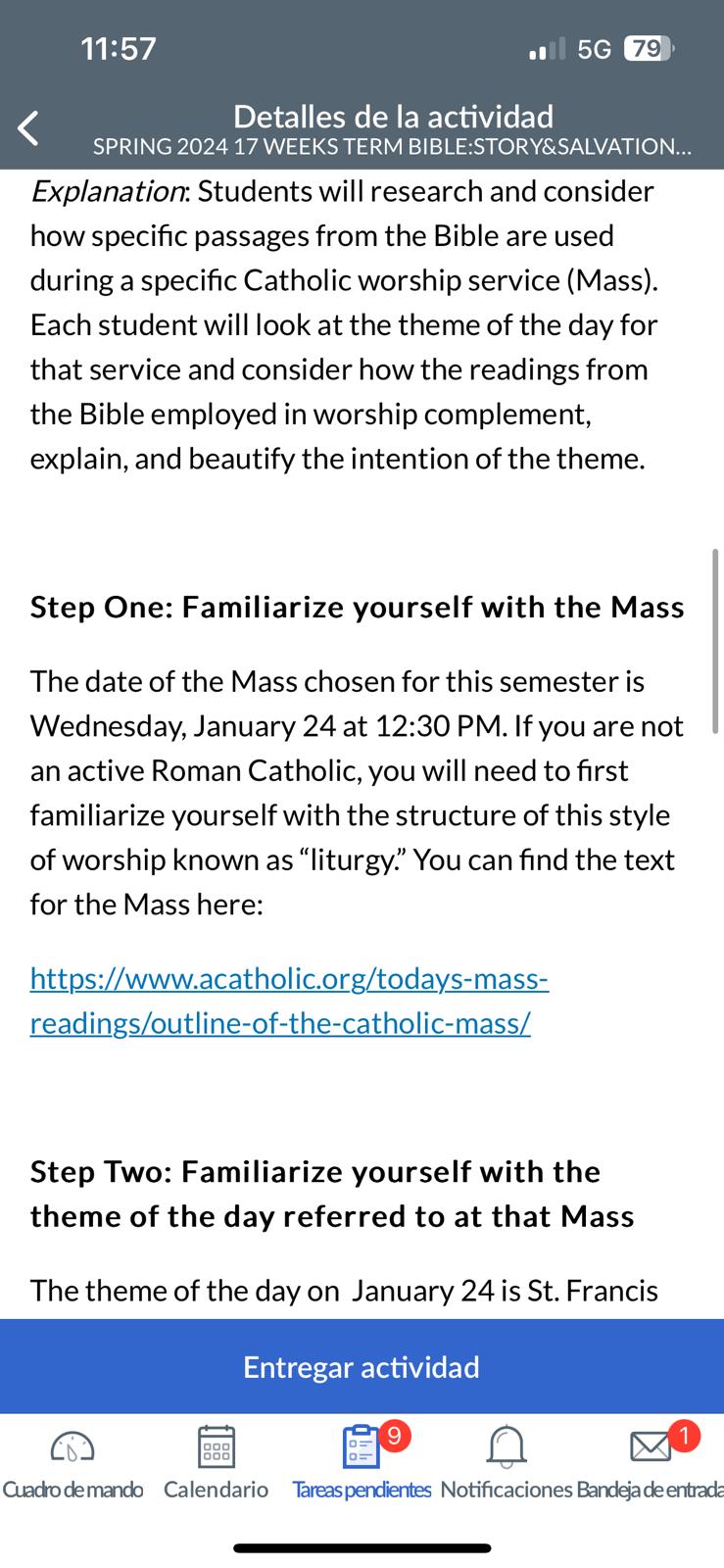The height and width of the screenshot is (1568, 724).
Task: Click the vertical scrollbar handle
Action: click(x=715, y=641)
